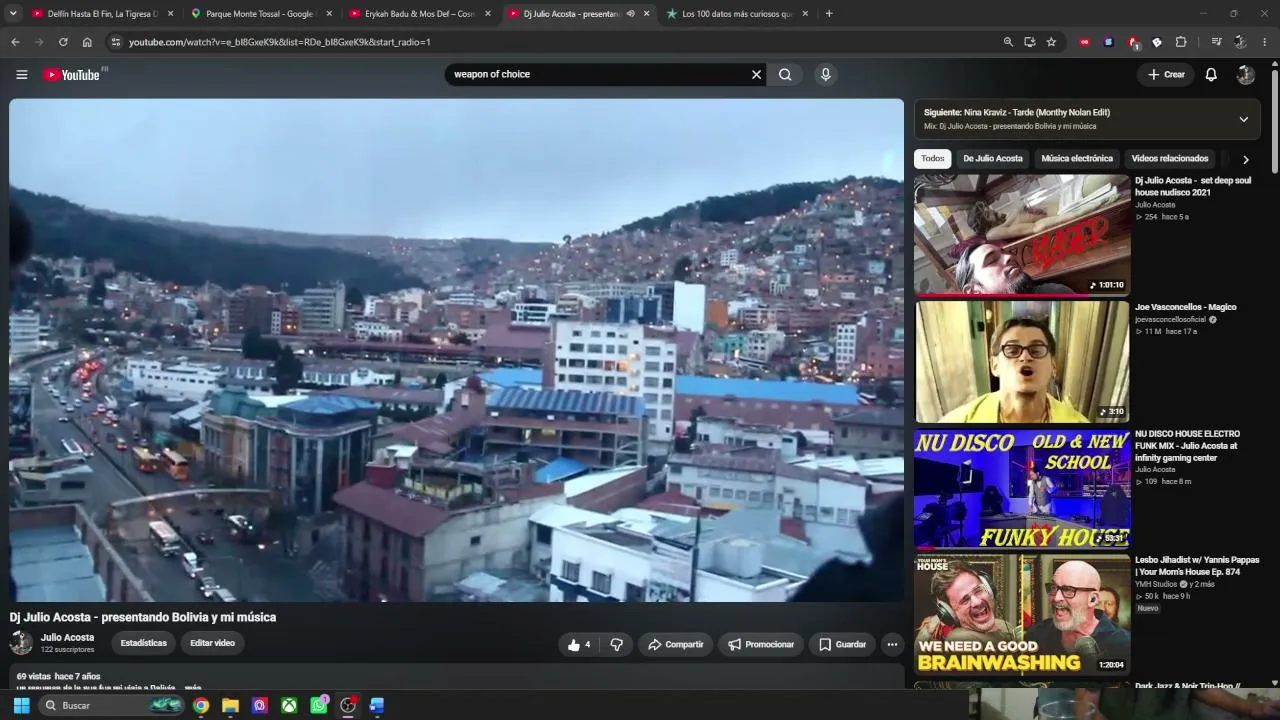The width and height of the screenshot is (1280, 720).
Task: Open the 'Lesbo Jihadist w/ Yannis Pappas' video title
Action: click(1197, 566)
